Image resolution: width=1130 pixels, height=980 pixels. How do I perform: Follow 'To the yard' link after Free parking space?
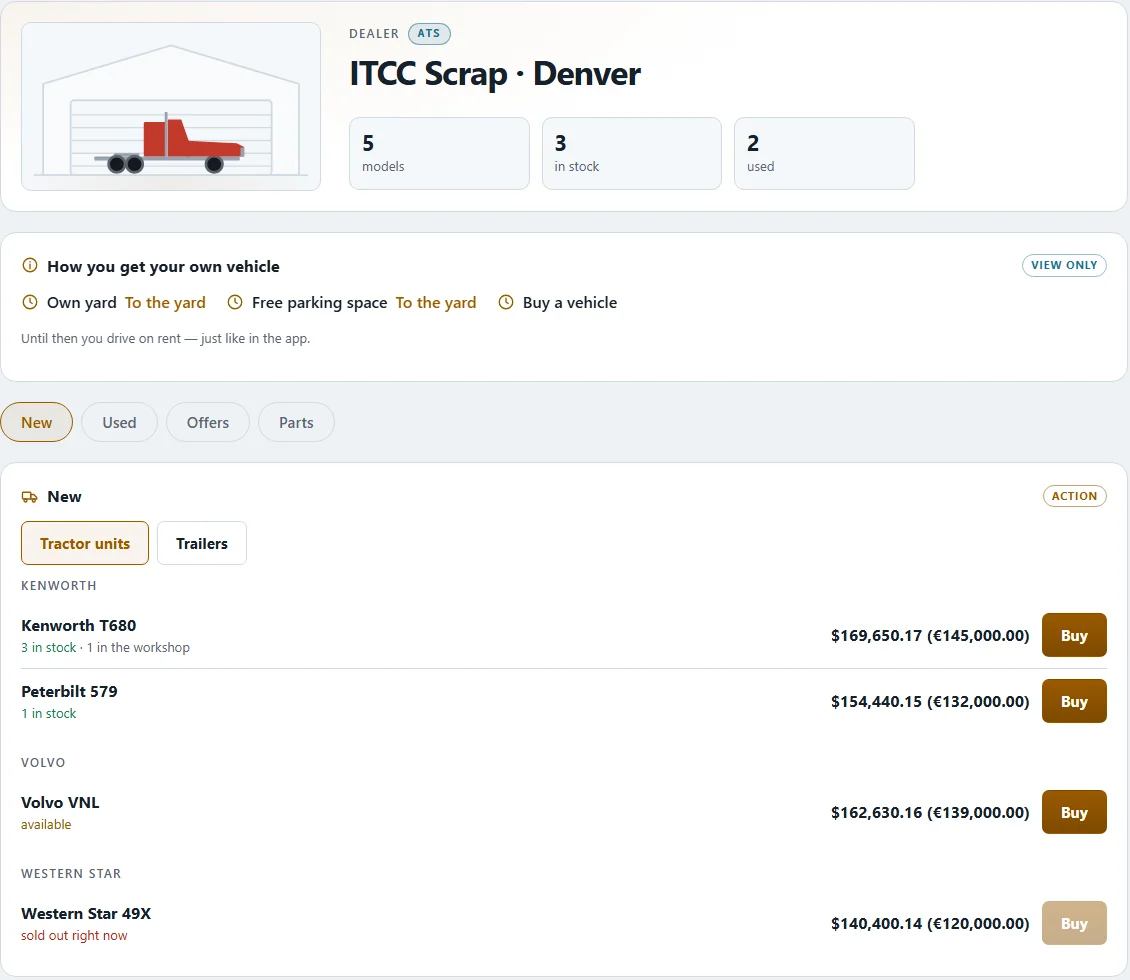click(436, 303)
